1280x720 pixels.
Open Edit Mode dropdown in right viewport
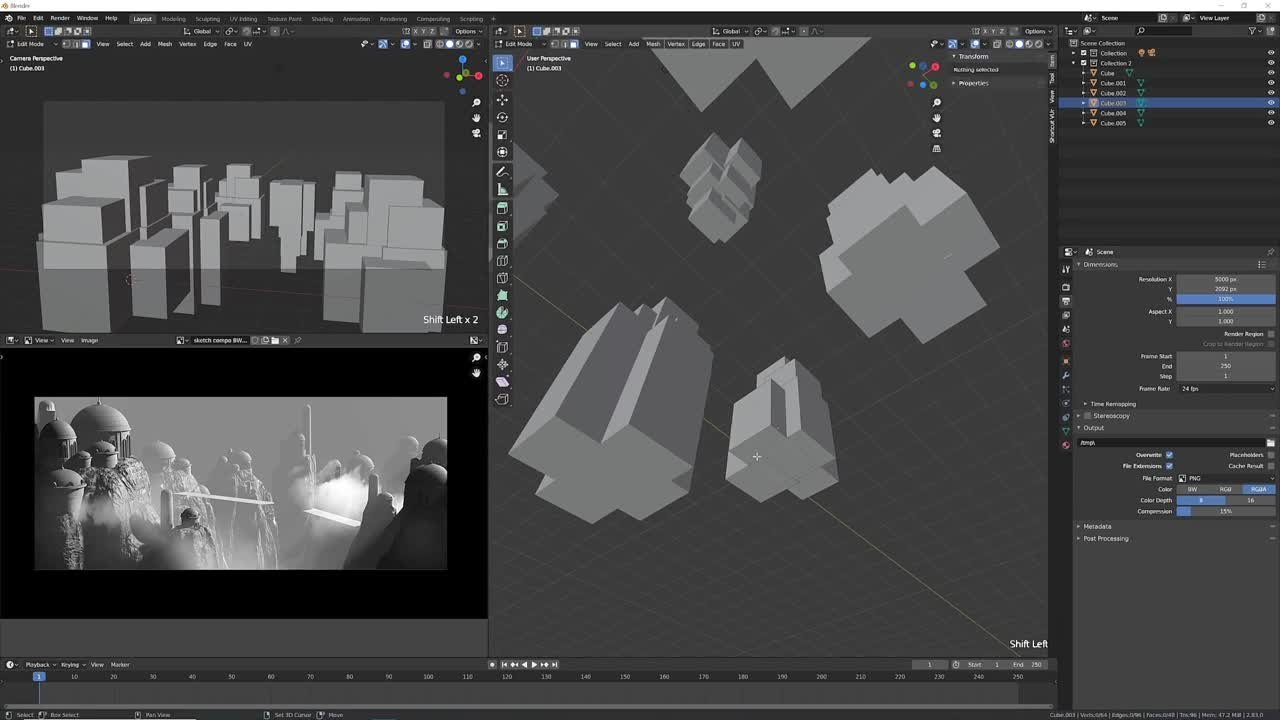tap(518, 44)
